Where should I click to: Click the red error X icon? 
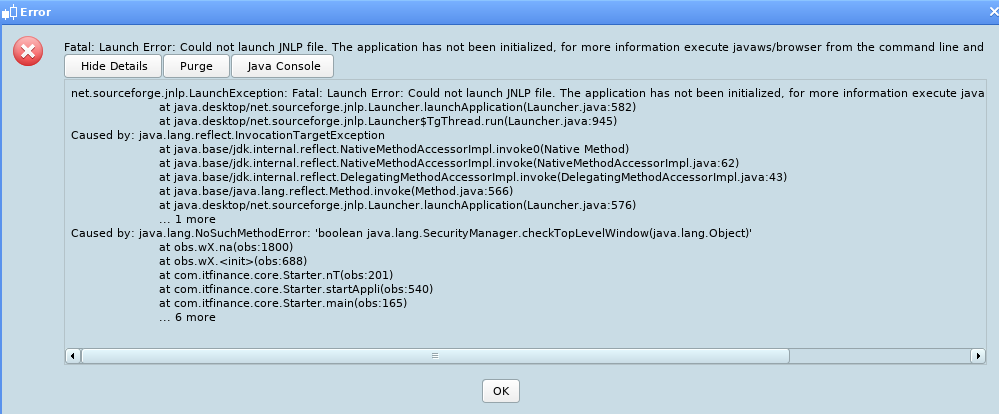[28, 51]
